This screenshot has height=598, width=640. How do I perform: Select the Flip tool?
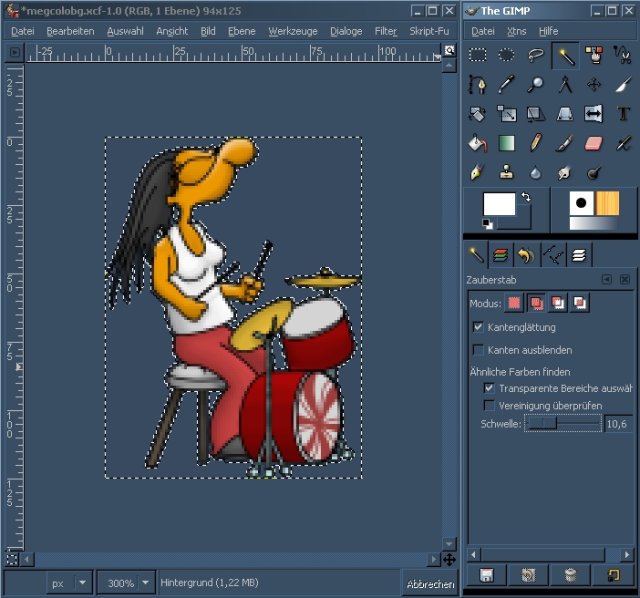coord(594,114)
